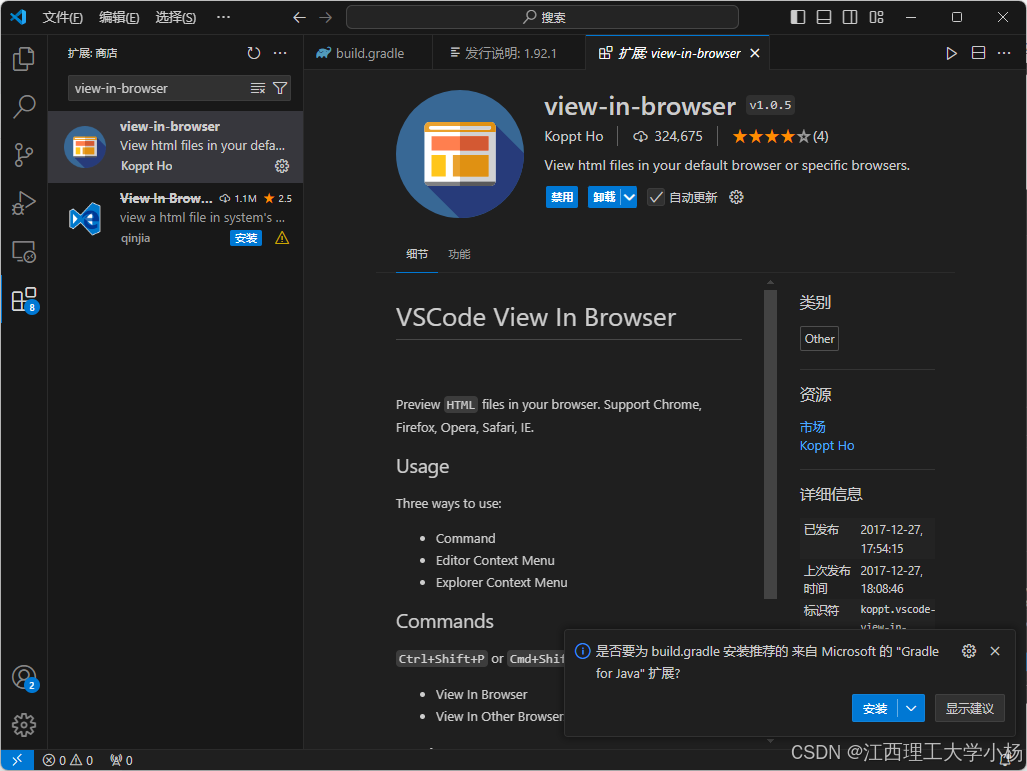
Task: Toggle bottom panel layout icon
Action: tap(823, 18)
